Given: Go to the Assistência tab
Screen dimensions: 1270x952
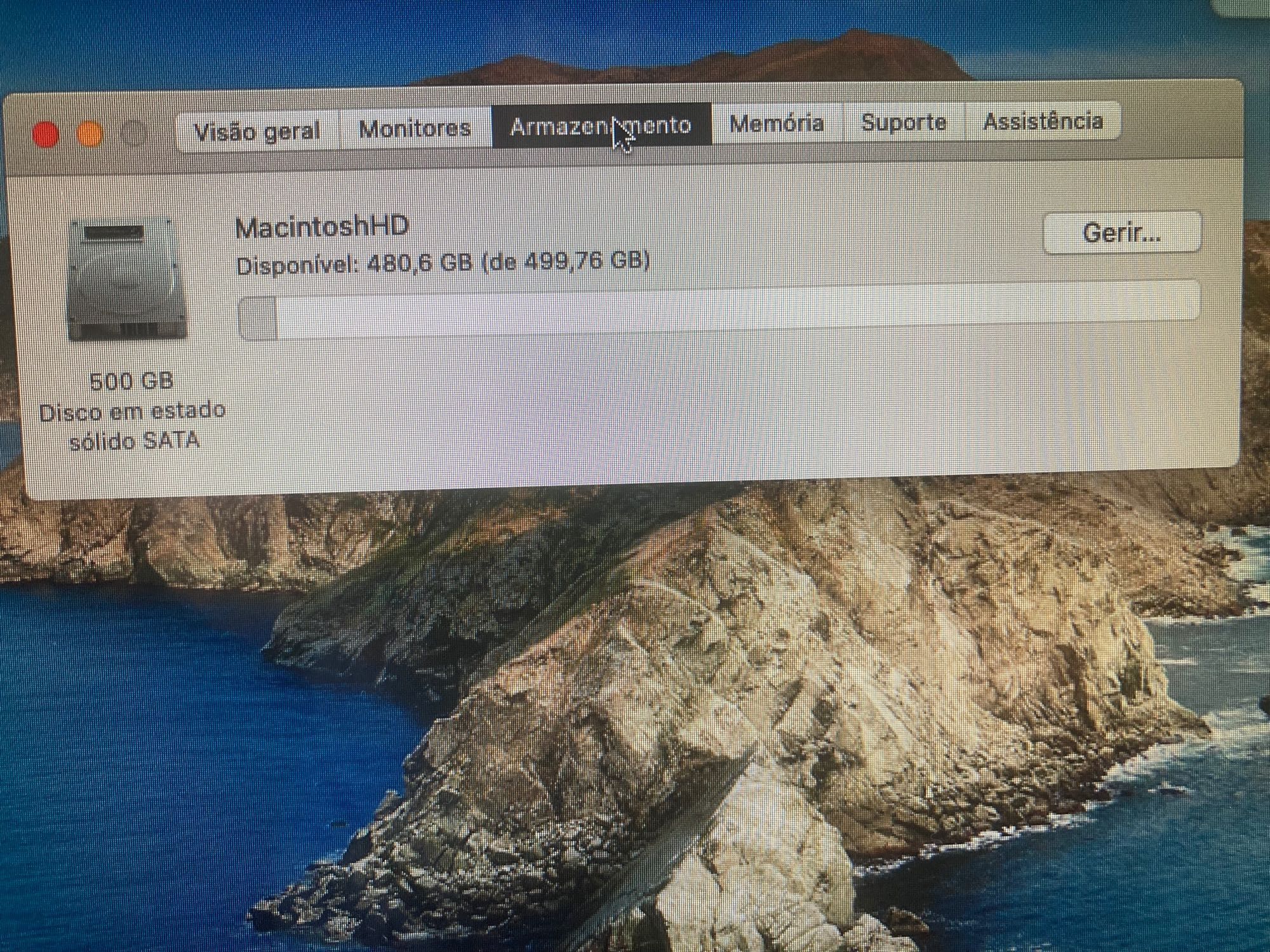Looking at the screenshot, I should tap(1043, 121).
